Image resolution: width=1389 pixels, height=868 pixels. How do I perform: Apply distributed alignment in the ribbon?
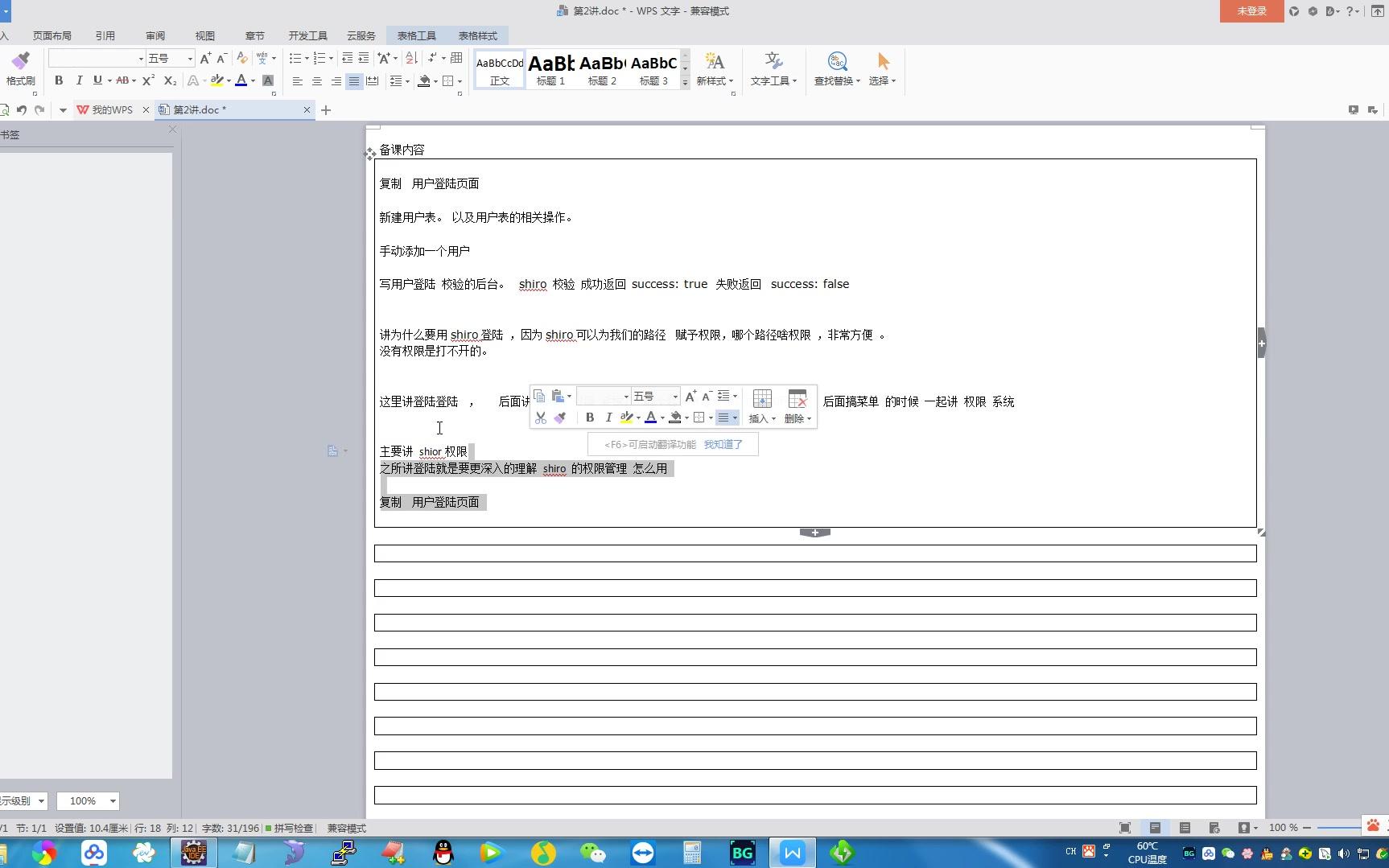[x=372, y=80]
